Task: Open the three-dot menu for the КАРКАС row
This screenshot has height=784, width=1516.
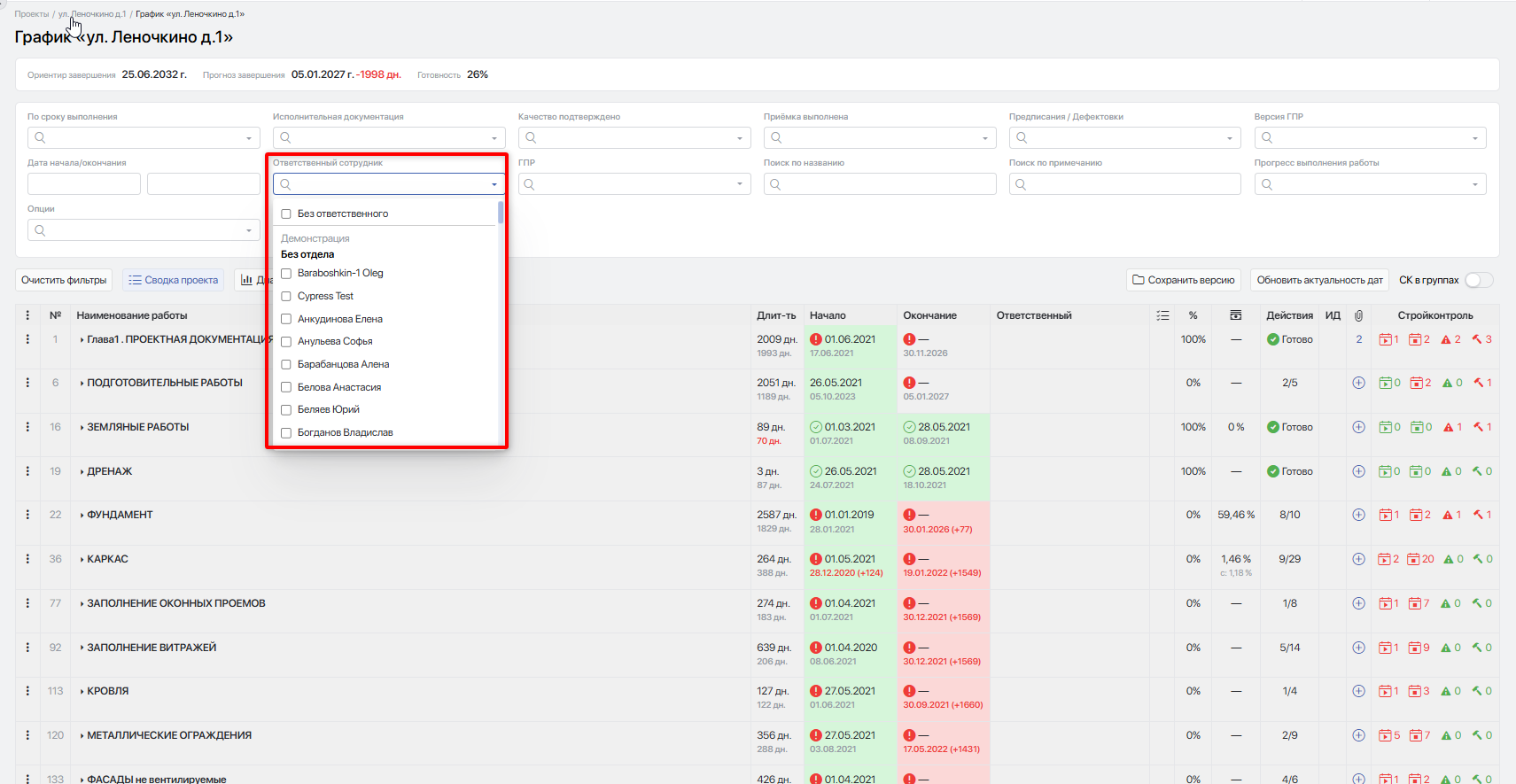Action: [x=27, y=559]
